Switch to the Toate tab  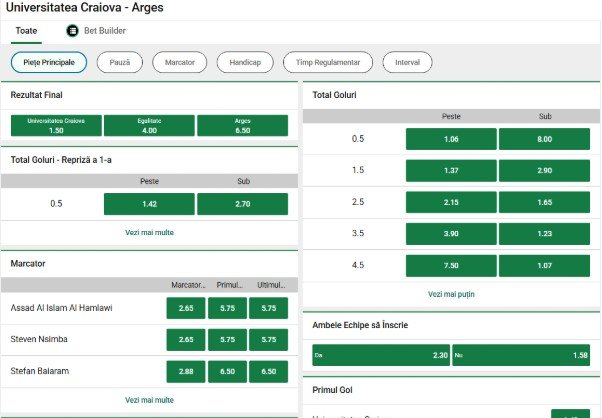26,31
